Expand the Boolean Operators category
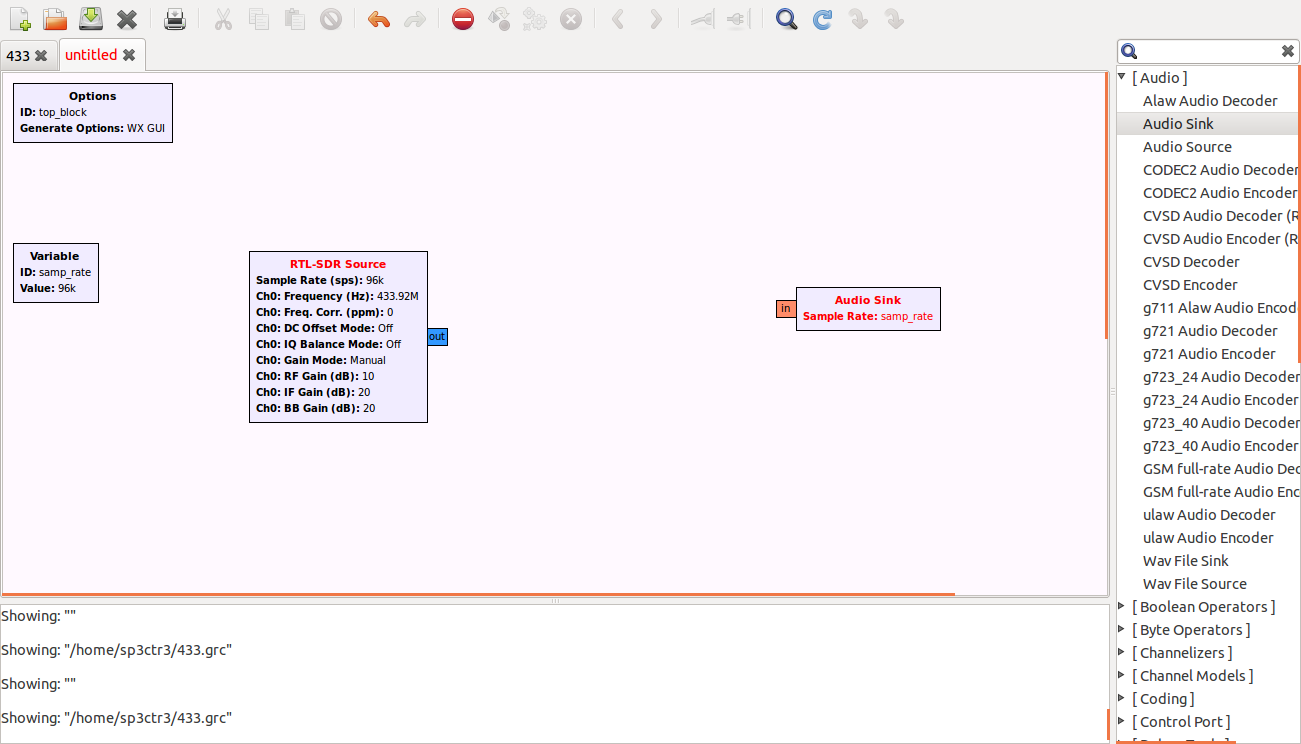The height and width of the screenshot is (744, 1301). tap(1122, 606)
